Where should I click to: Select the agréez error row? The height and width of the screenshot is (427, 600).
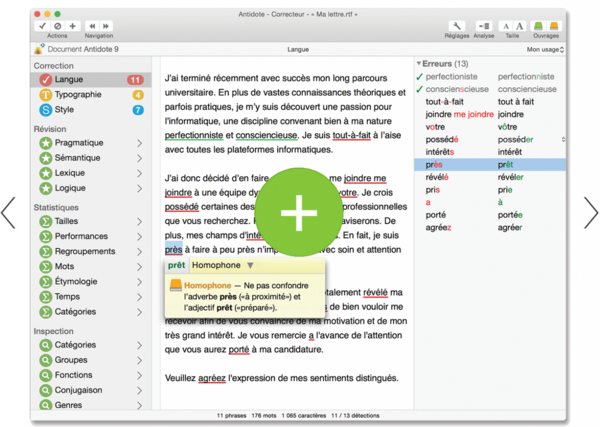[x=490, y=228]
